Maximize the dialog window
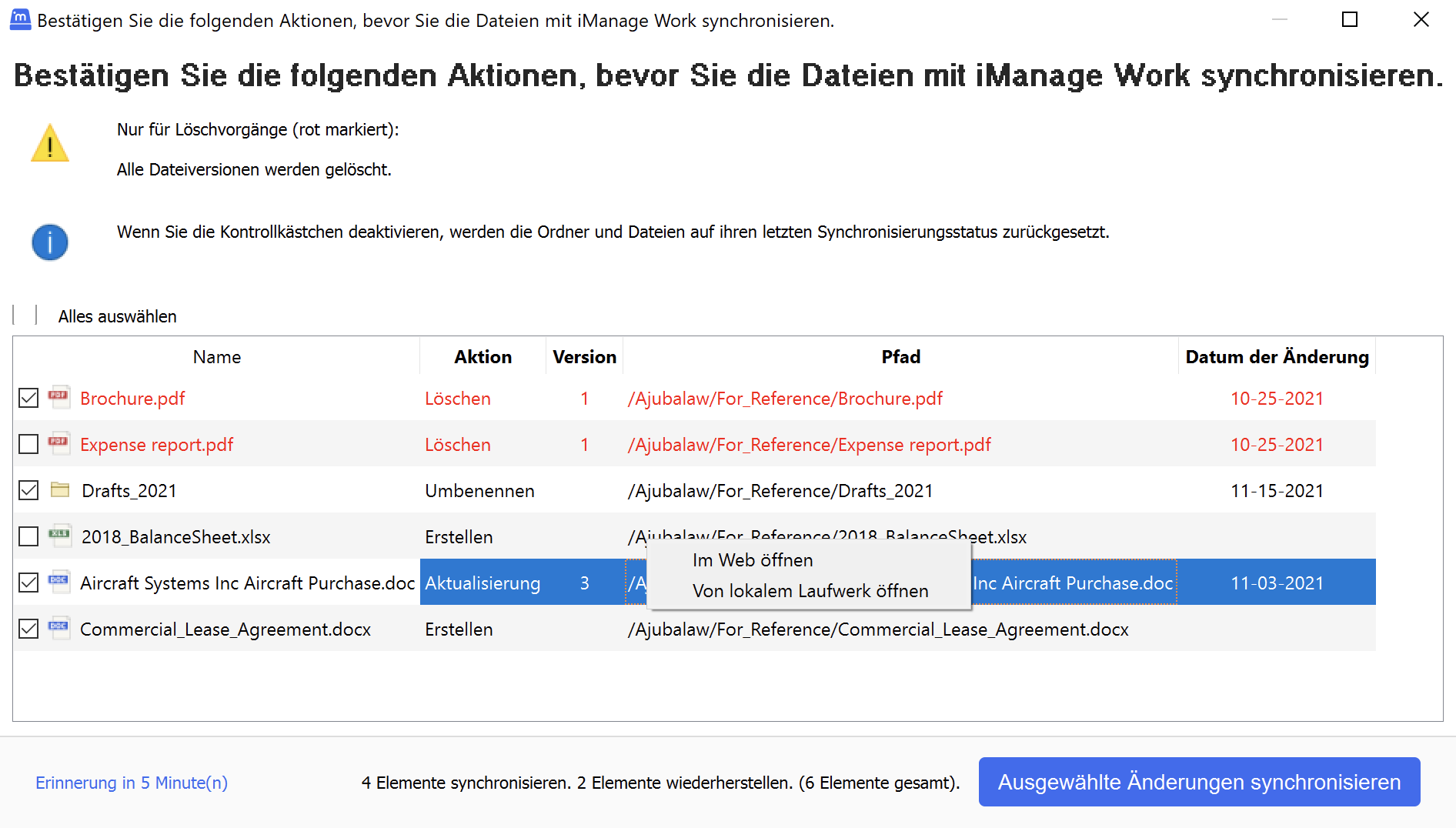 [x=1350, y=19]
